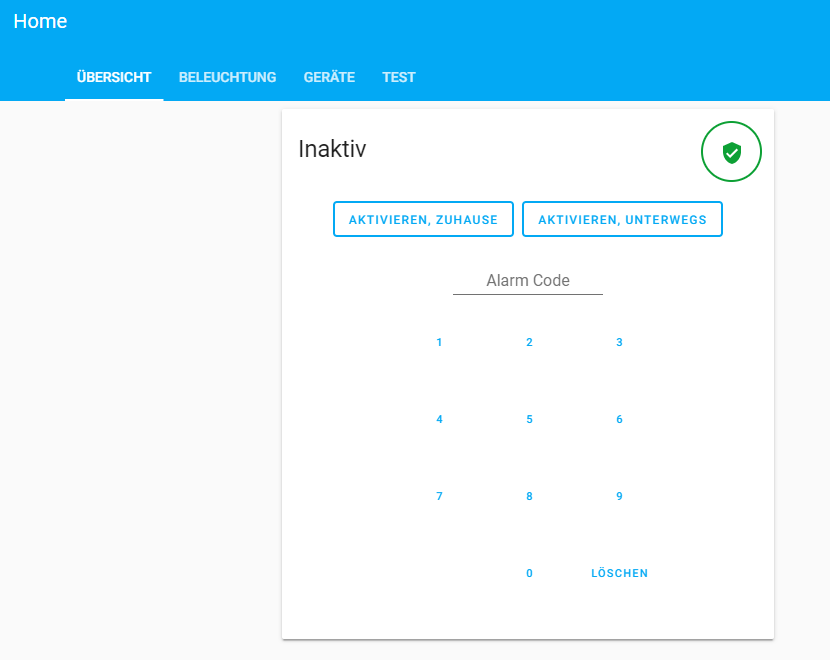Open the Beleuchtung tab
The width and height of the screenshot is (830, 660).
pos(227,77)
